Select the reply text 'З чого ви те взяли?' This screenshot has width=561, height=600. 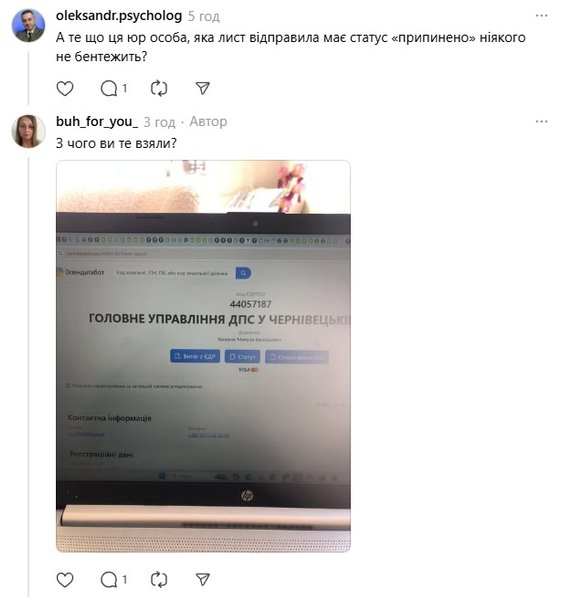coord(116,143)
